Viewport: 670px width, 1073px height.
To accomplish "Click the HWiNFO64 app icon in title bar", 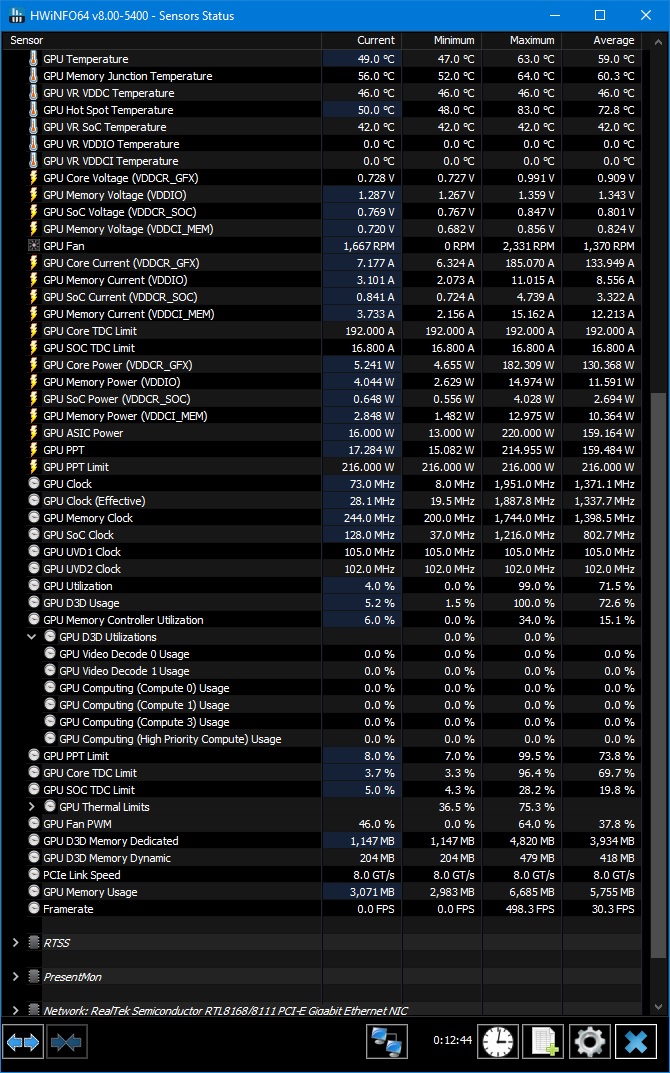I will [x=18, y=15].
